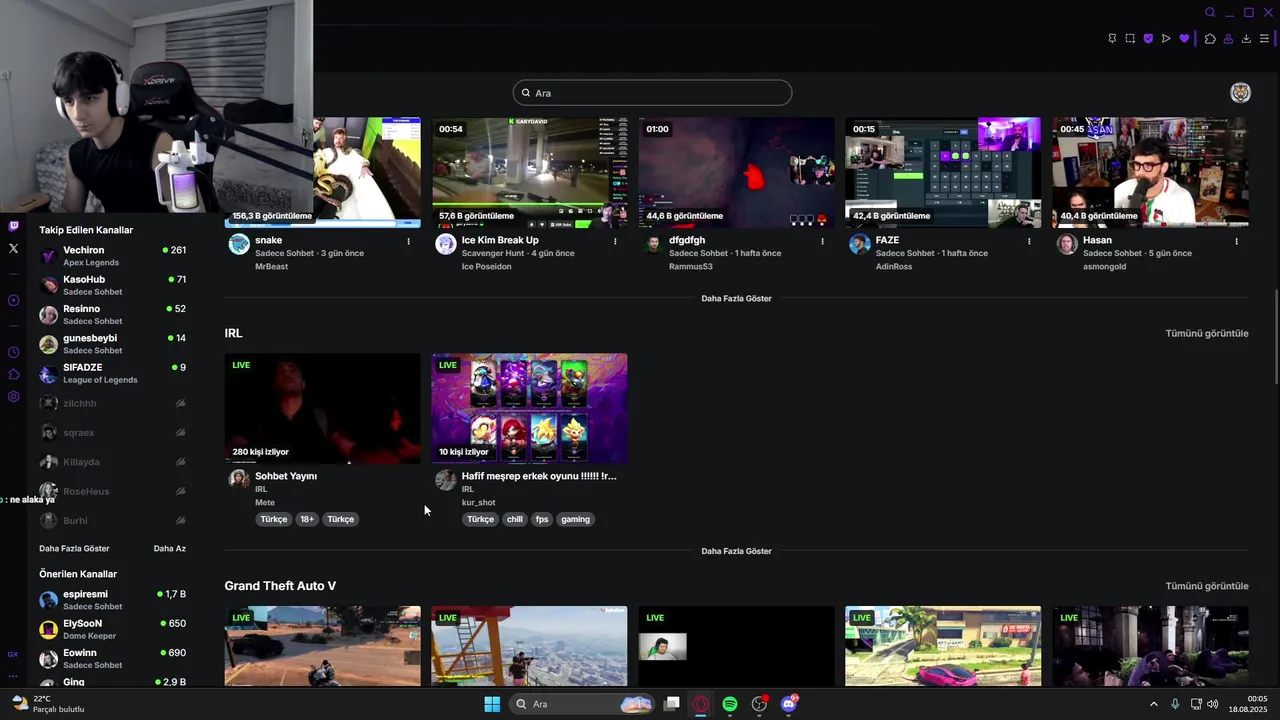Open espiresmi in recommended channels

point(112,600)
